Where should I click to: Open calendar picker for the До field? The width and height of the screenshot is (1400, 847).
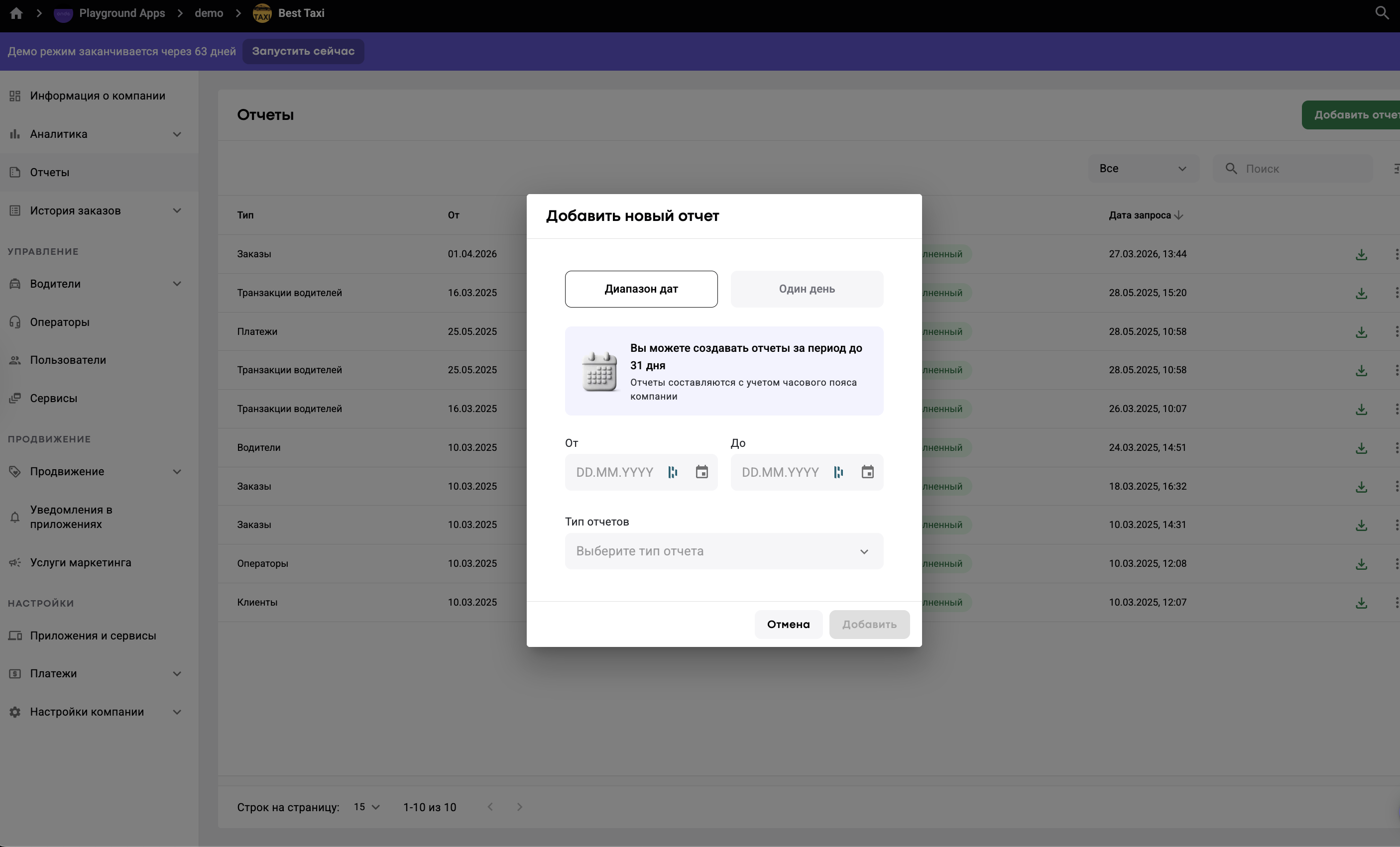(x=867, y=472)
